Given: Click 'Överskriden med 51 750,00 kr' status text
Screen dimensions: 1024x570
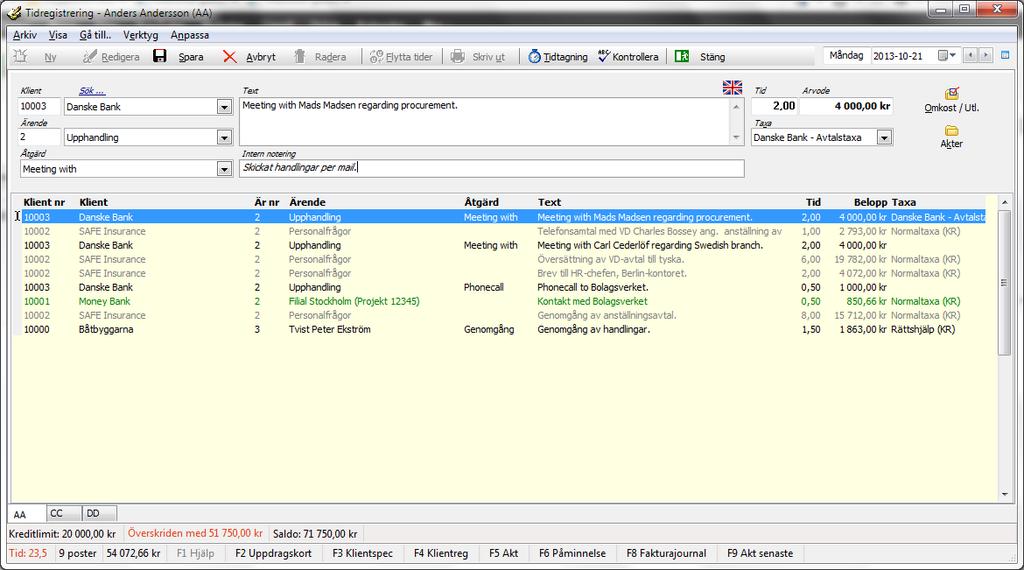Looking at the screenshot, I should point(195,533).
